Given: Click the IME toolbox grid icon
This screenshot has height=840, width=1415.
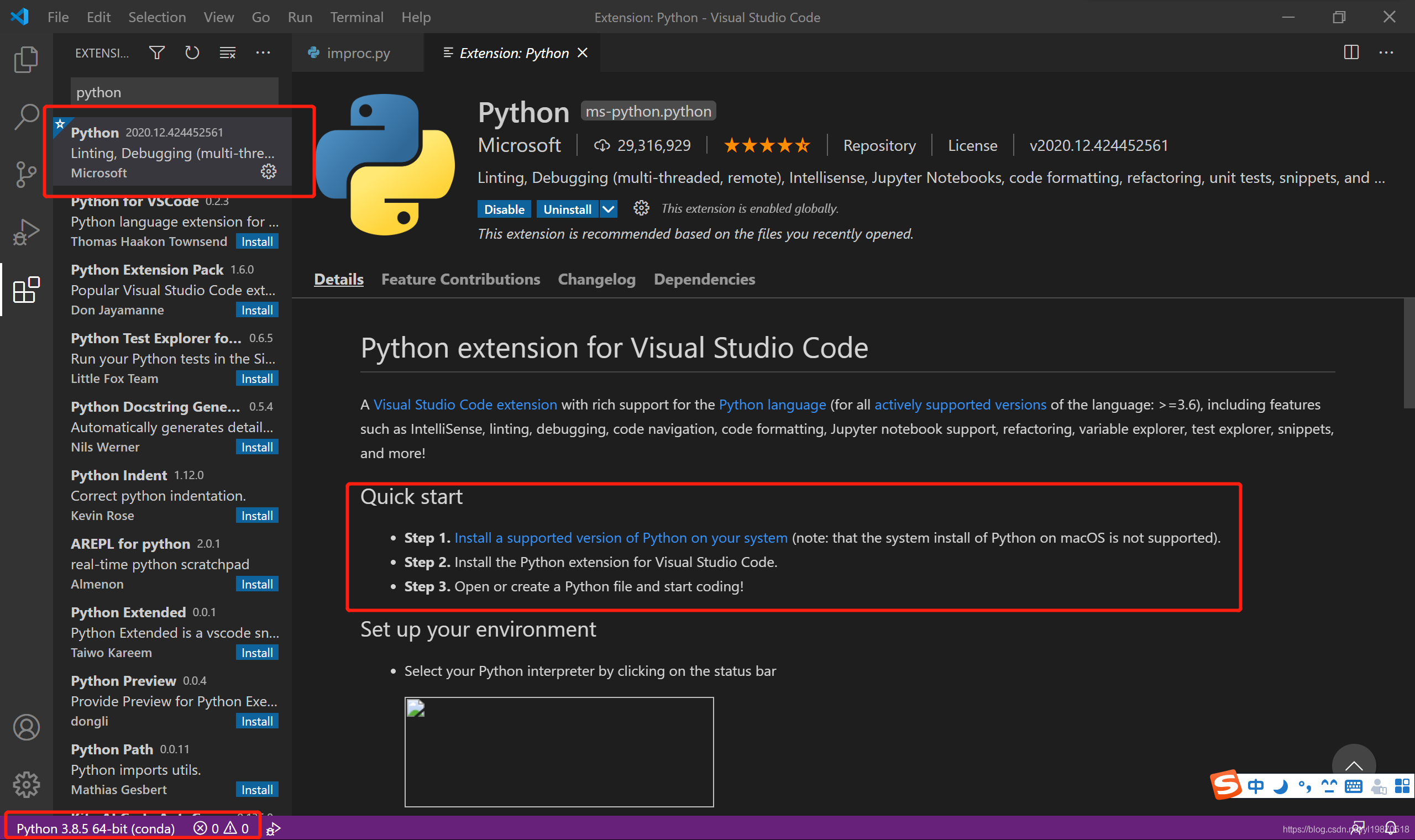Looking at the screenshot, I should coord(1402,786).
